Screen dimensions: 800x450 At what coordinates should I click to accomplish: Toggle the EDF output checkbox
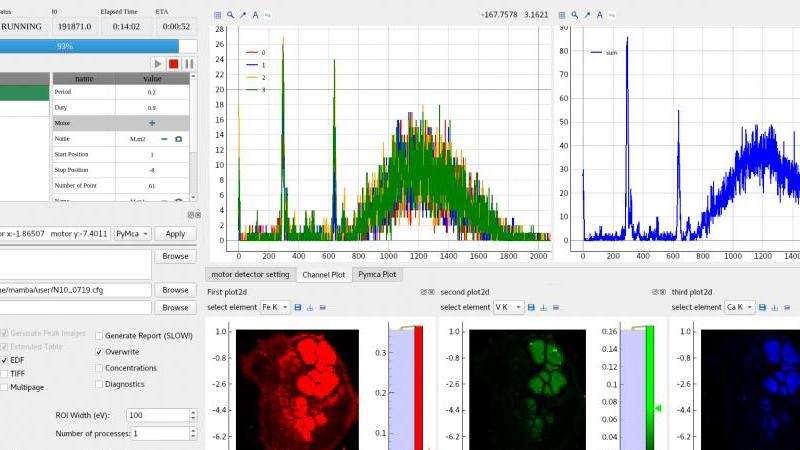click(4, 360)
